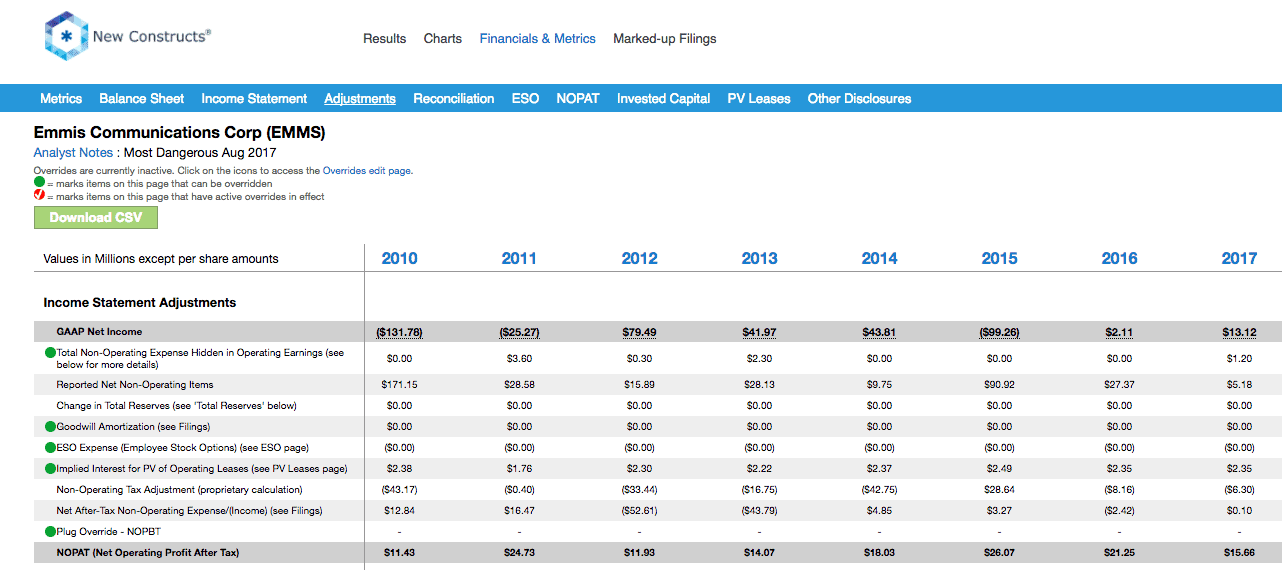The height and width of the screenshot is (570, 1282).
Task: Click 2013 GAAP Net Income $41.97
Action: 759,332
